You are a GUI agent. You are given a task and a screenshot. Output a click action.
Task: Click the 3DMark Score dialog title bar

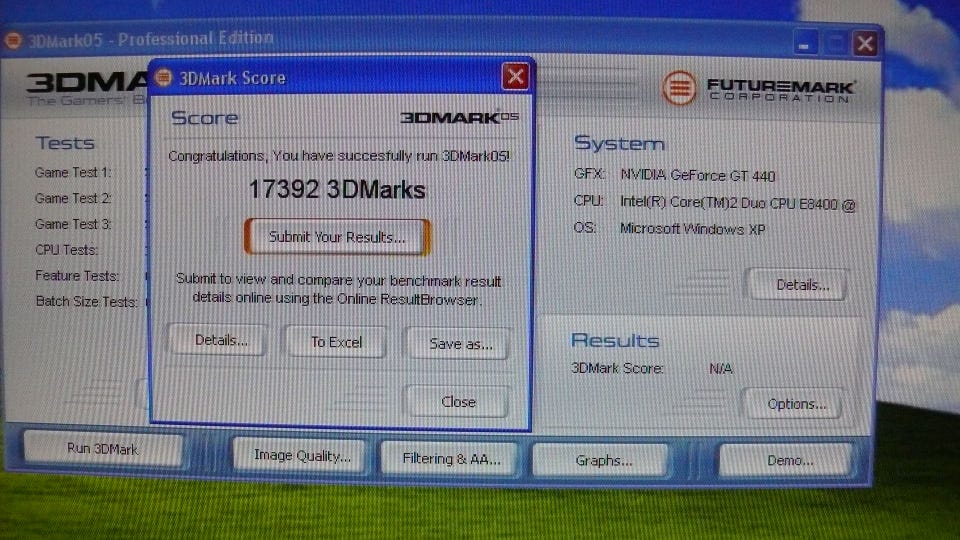click(x=340, y=77)
